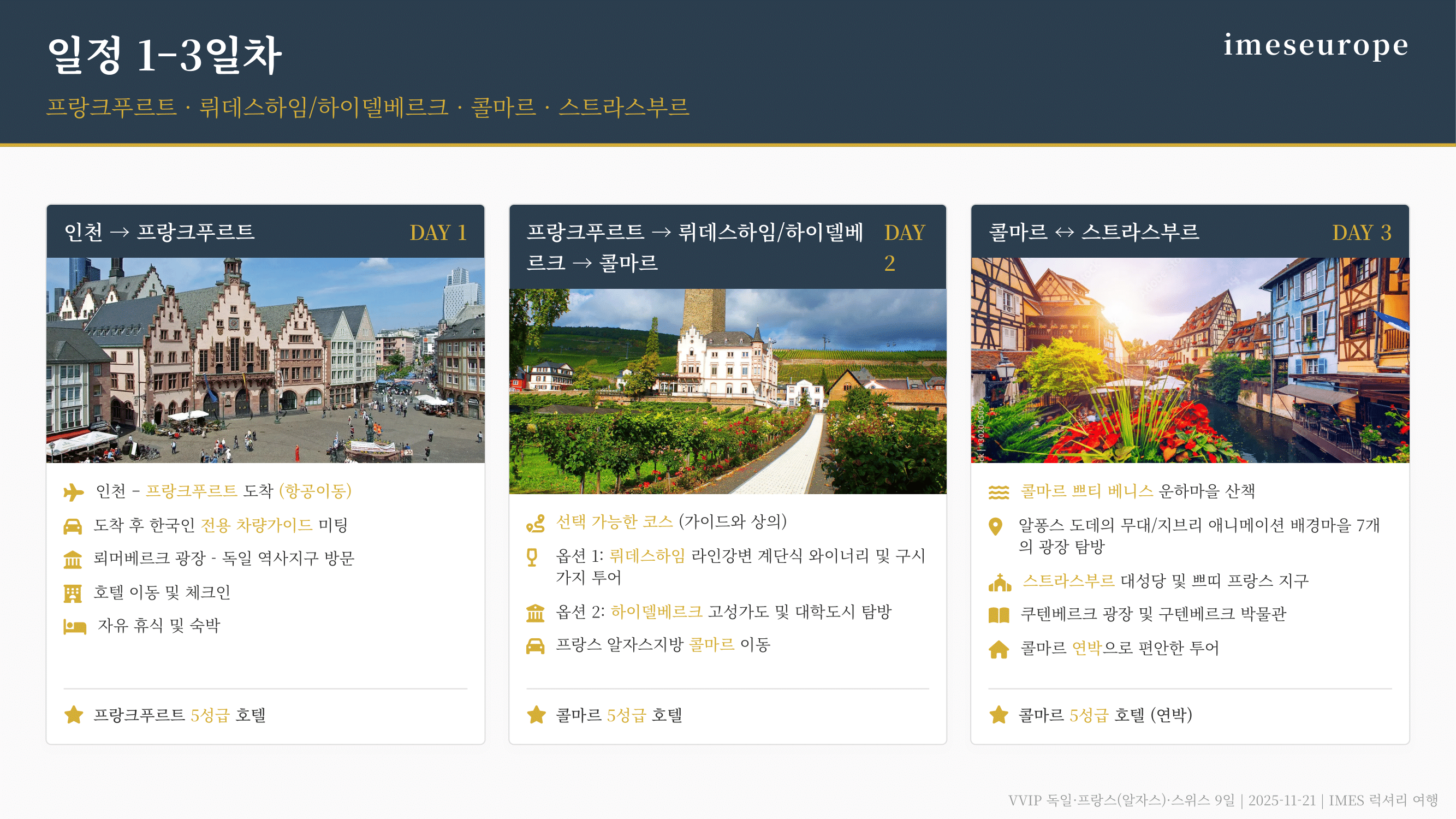Click the Frankfurt Römer square photo
Screen dimensions: 1456x819
pos(265,360)
